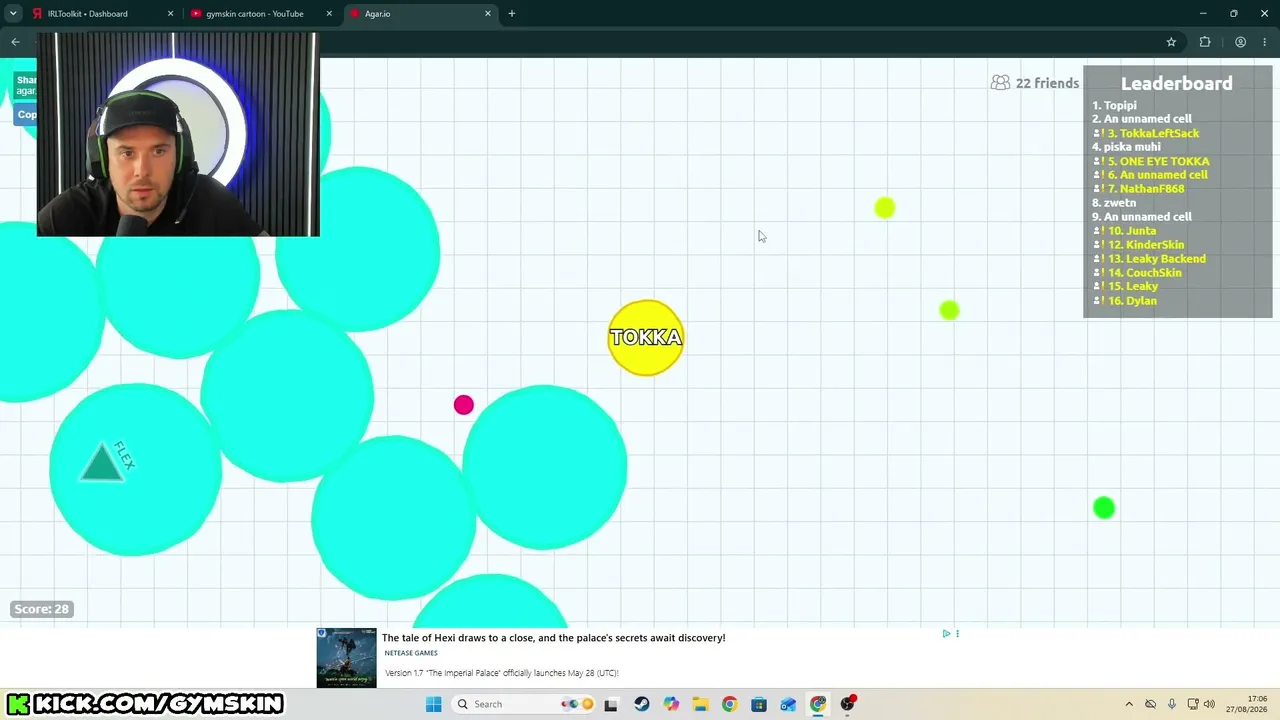Viewport: 1280px width, 720px height.
Task: Switch to the active Chrome window in taskbar
Action: [818, 704]
